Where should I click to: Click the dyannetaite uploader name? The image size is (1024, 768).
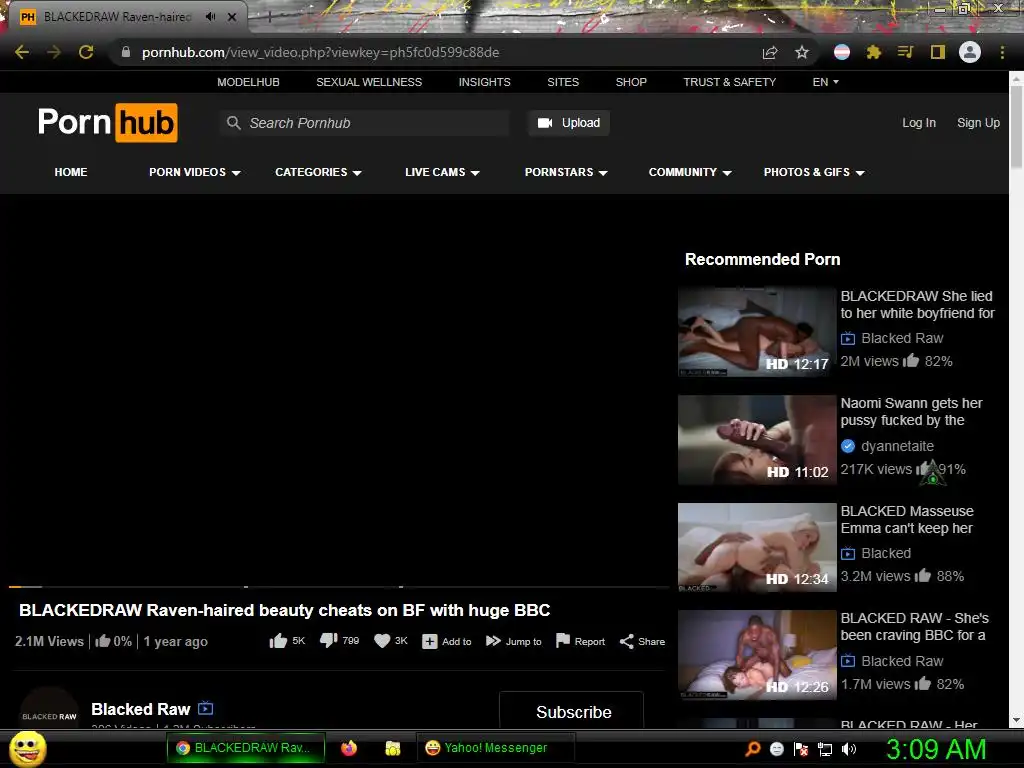tap(897, 446)
